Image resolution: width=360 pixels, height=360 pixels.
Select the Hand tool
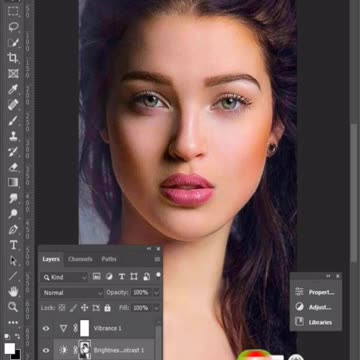(x=13, y=292)
